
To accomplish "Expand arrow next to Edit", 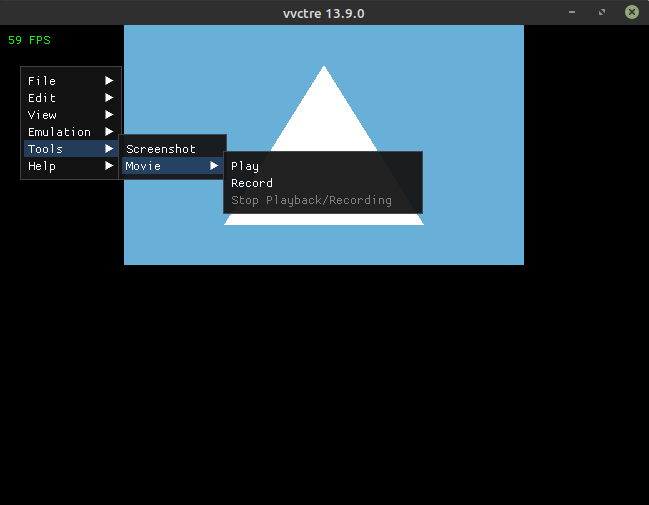I will (109, 97).
